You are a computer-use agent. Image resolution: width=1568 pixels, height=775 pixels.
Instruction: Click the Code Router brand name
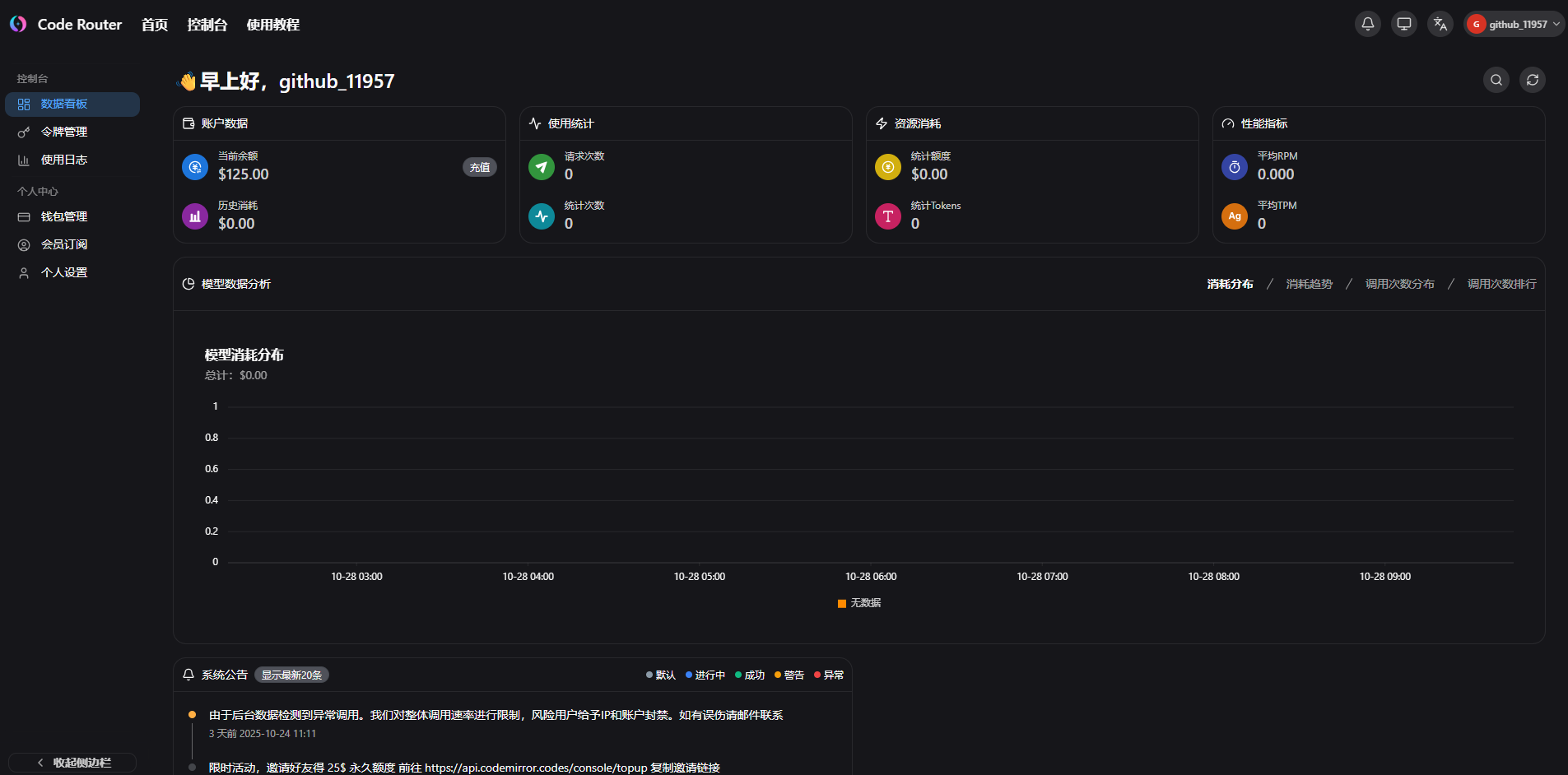[x=80, y=25]
